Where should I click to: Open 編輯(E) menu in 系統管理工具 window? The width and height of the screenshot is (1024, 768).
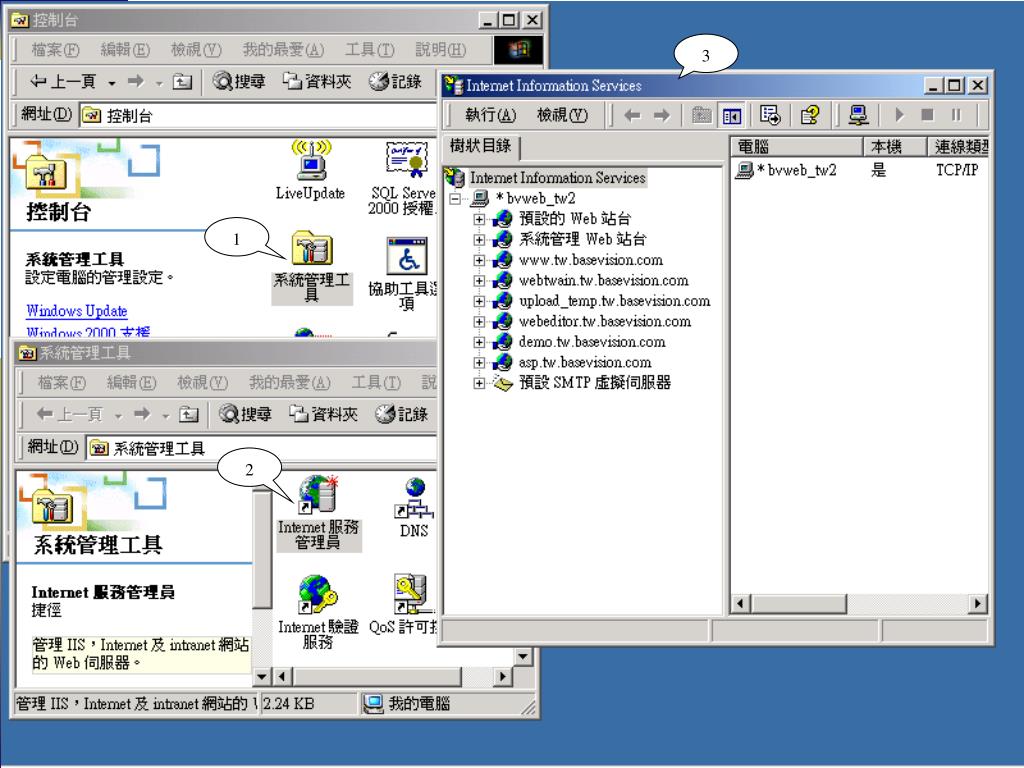click(131, 382)
